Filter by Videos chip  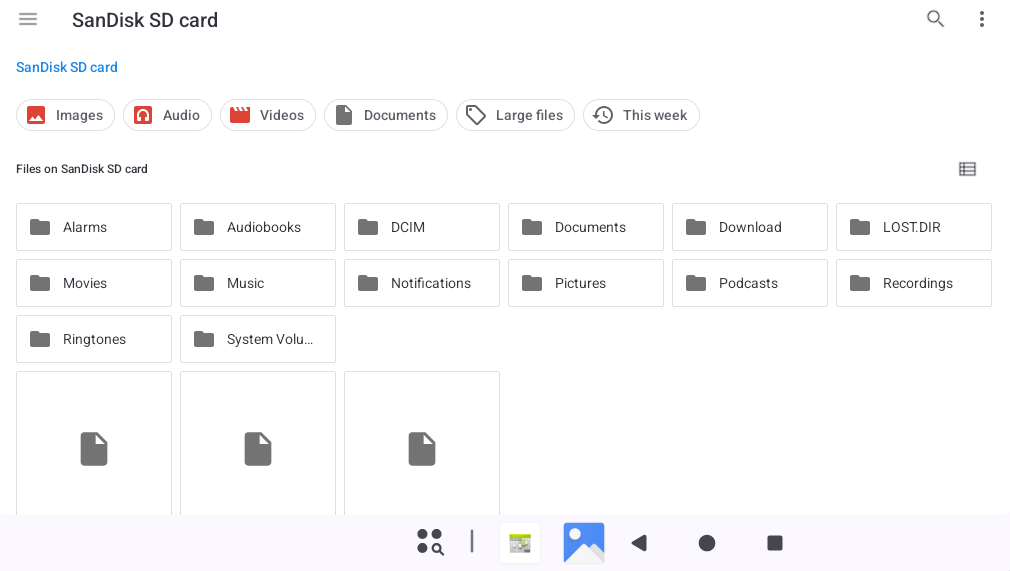pyautogui.click(x=268, y=115)
